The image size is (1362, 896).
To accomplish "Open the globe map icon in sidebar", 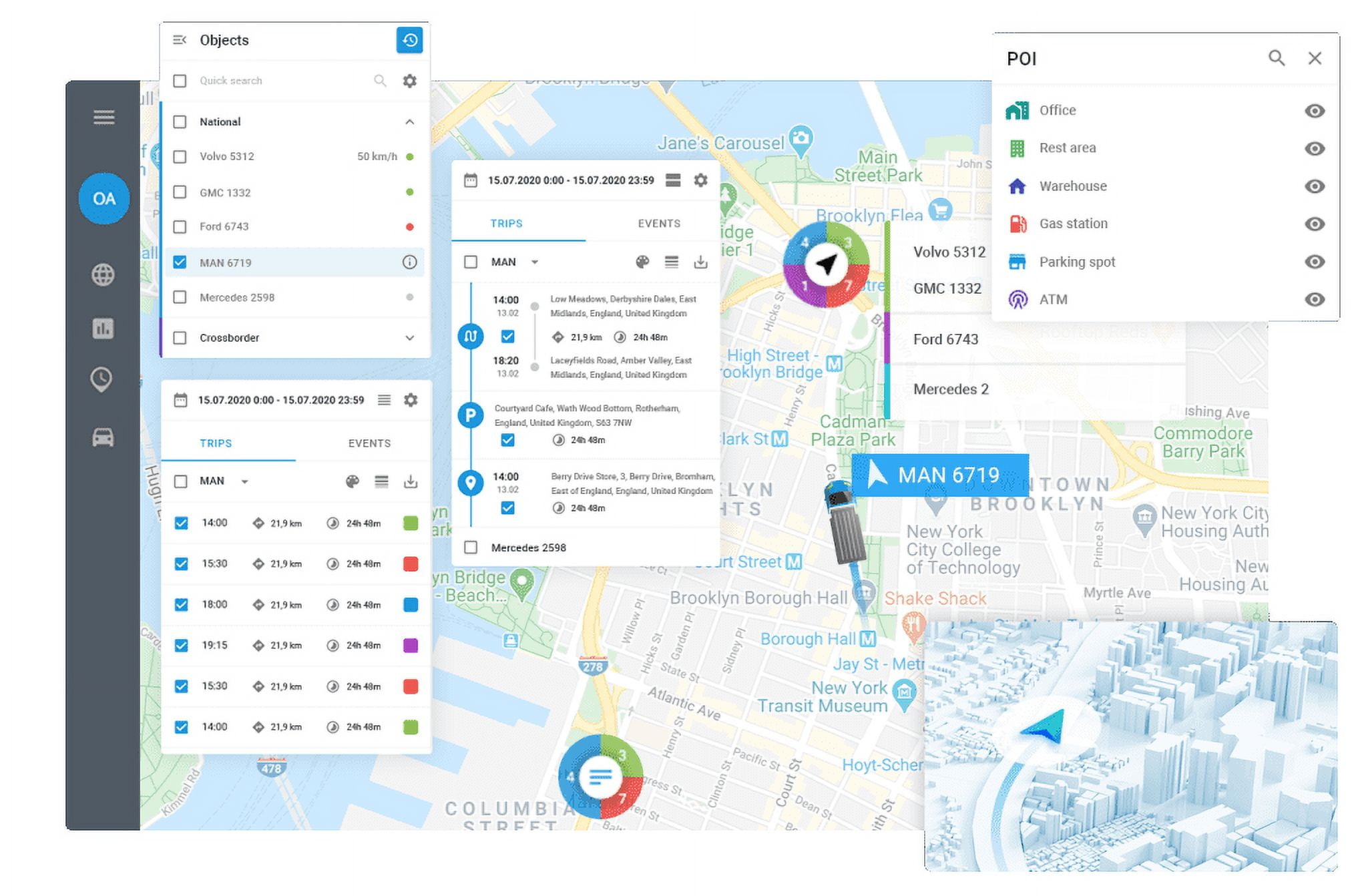I will (x=103, y=274).
